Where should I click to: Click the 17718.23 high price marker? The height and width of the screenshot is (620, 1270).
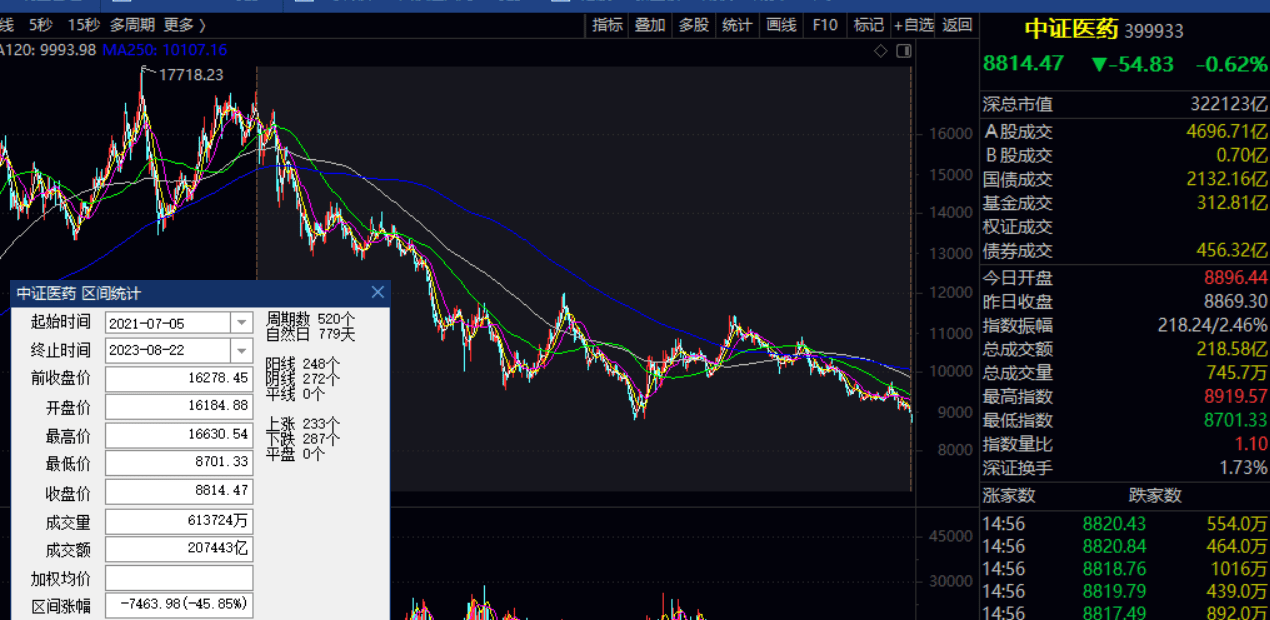point(191,75)
